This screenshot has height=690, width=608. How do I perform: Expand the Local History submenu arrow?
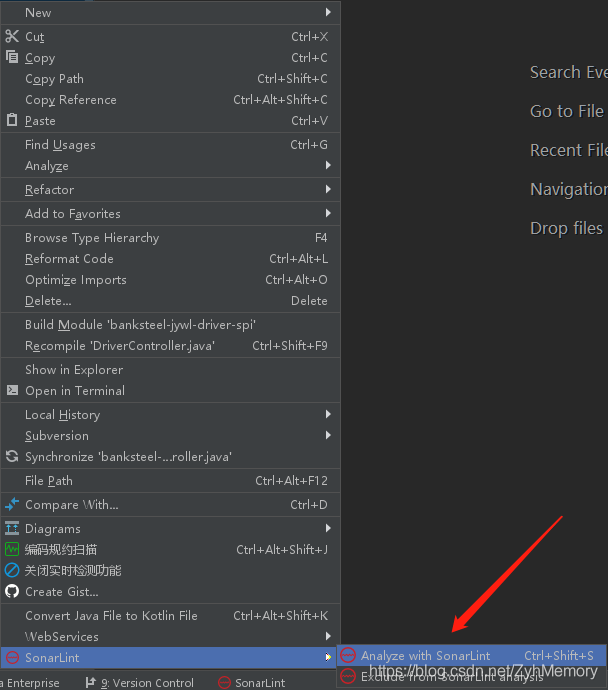tap(328, 414)
